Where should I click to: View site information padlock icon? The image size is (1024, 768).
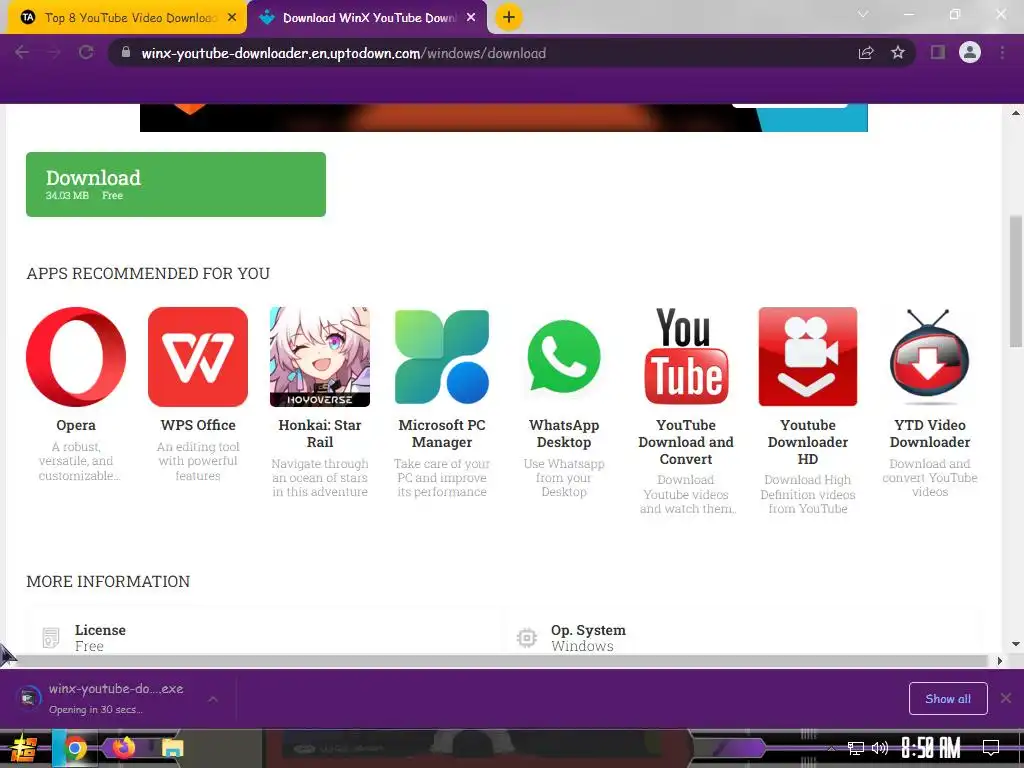(126, 53)
